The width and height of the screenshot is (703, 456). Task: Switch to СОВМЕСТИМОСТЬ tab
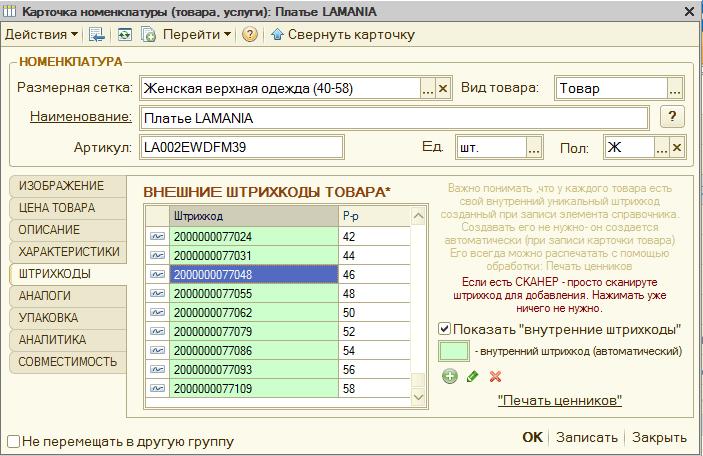(68, 361)
